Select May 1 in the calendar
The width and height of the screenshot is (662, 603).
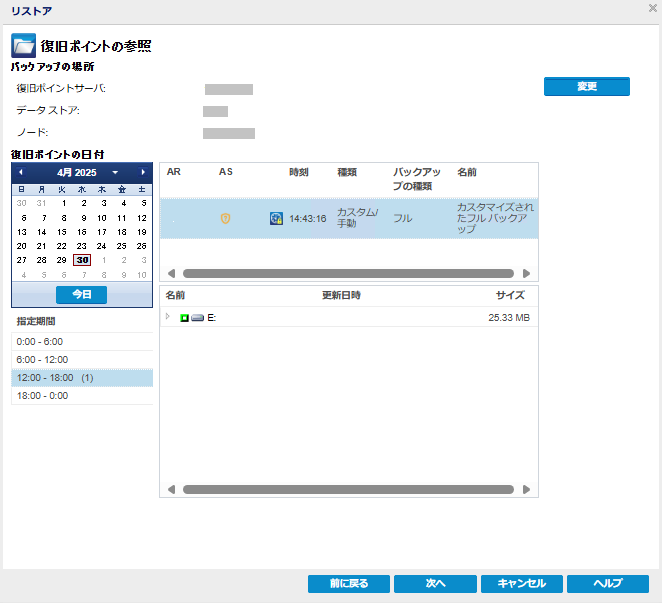coord(104,260)
